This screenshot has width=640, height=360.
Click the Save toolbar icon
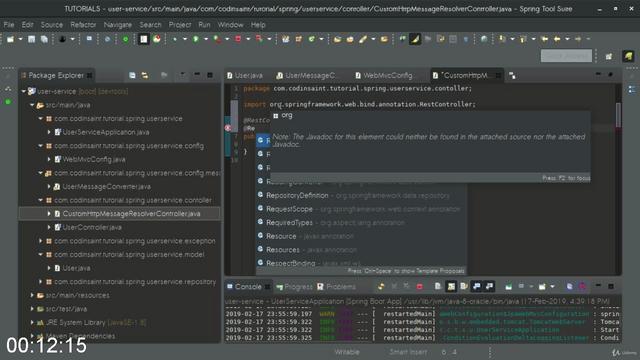click(x=31, y=39)
